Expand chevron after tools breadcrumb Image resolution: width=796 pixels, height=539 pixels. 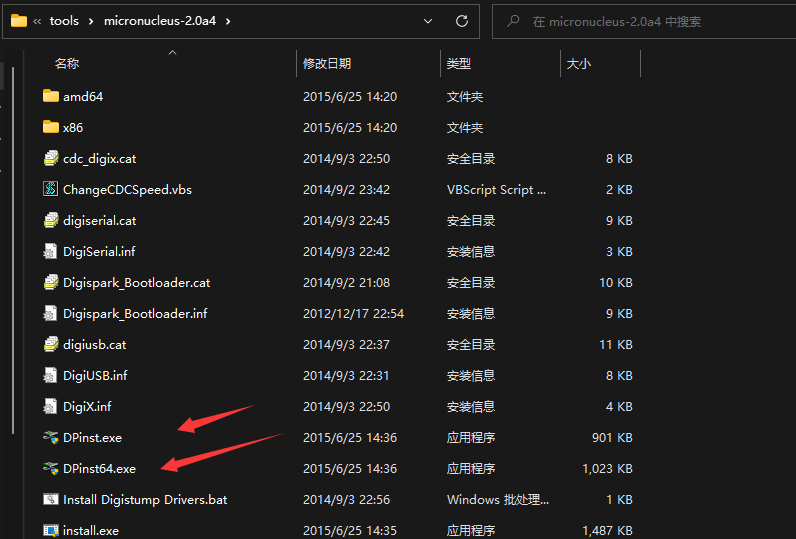(91, 21)
